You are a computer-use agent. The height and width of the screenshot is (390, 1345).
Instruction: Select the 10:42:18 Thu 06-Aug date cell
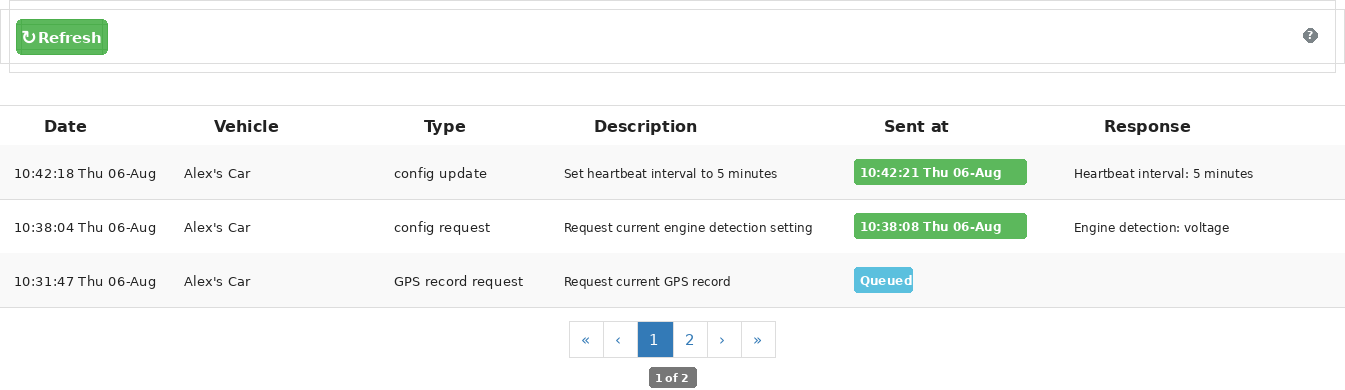85,173
